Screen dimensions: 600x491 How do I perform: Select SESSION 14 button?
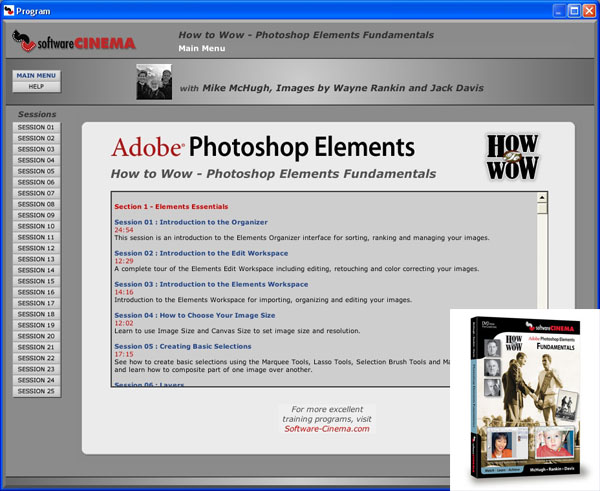[x=36, y=270]
